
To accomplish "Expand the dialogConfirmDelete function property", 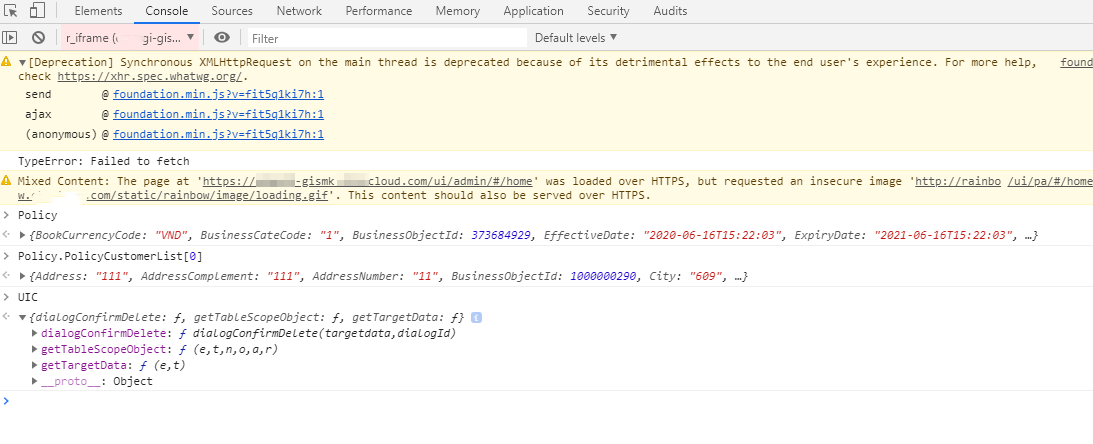I will click(36, 333).
